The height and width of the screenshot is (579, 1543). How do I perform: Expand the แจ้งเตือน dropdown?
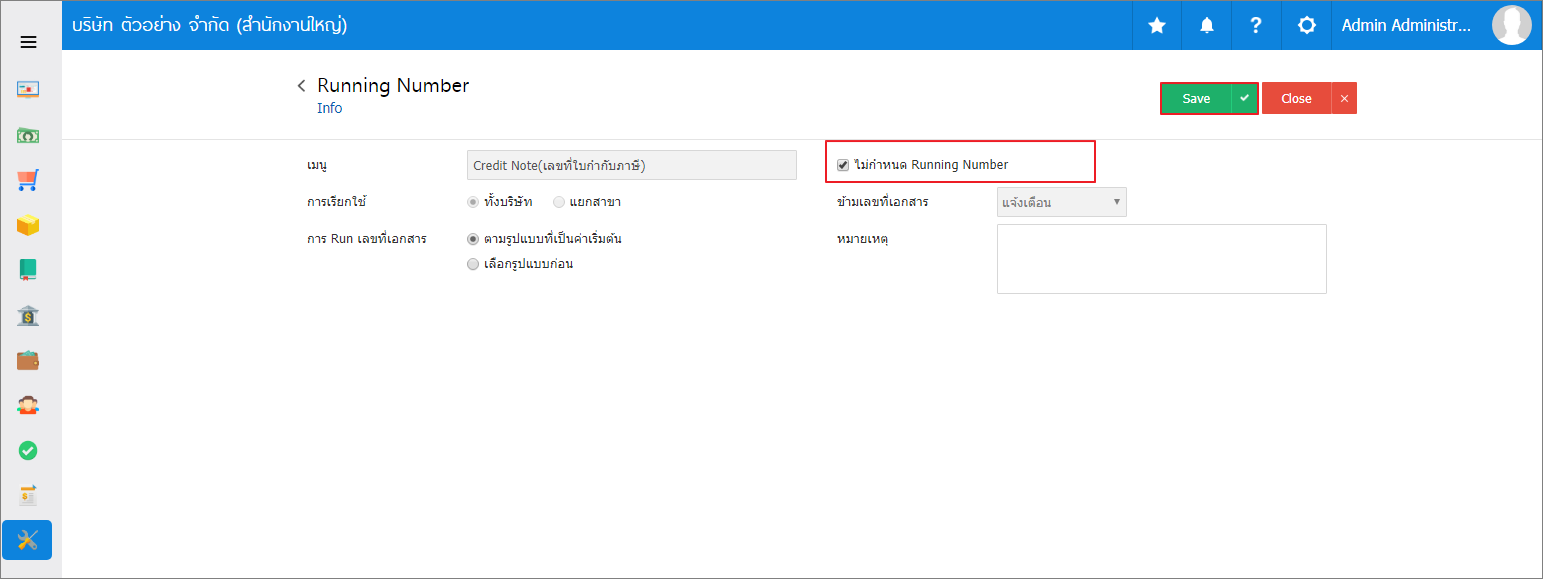point(1062,202)
